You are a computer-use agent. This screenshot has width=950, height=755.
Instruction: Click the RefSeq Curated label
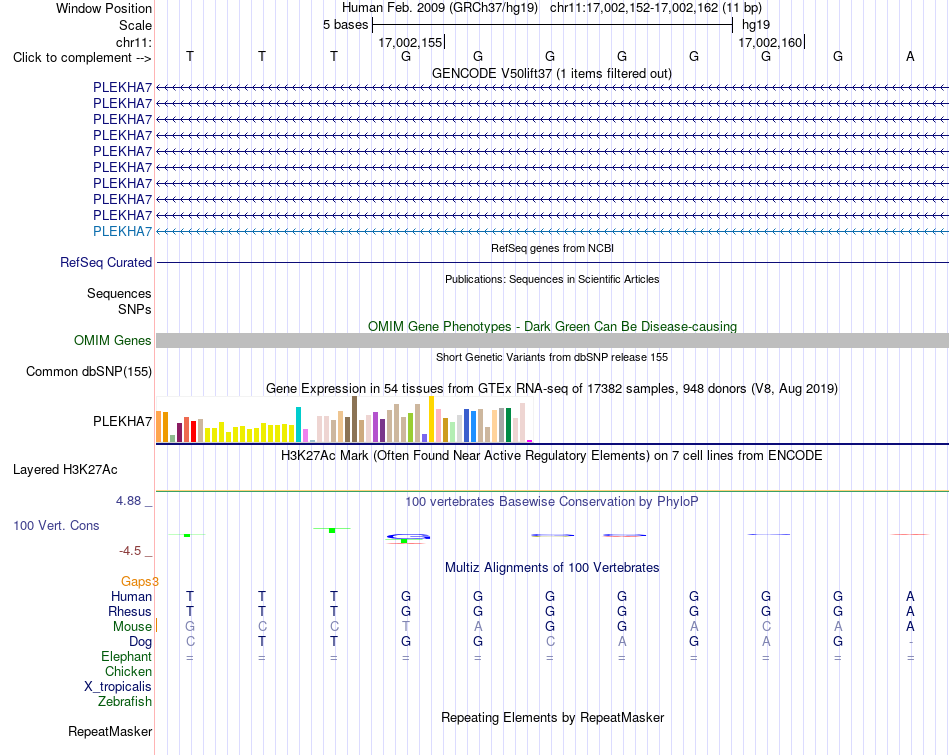[106, 262]
